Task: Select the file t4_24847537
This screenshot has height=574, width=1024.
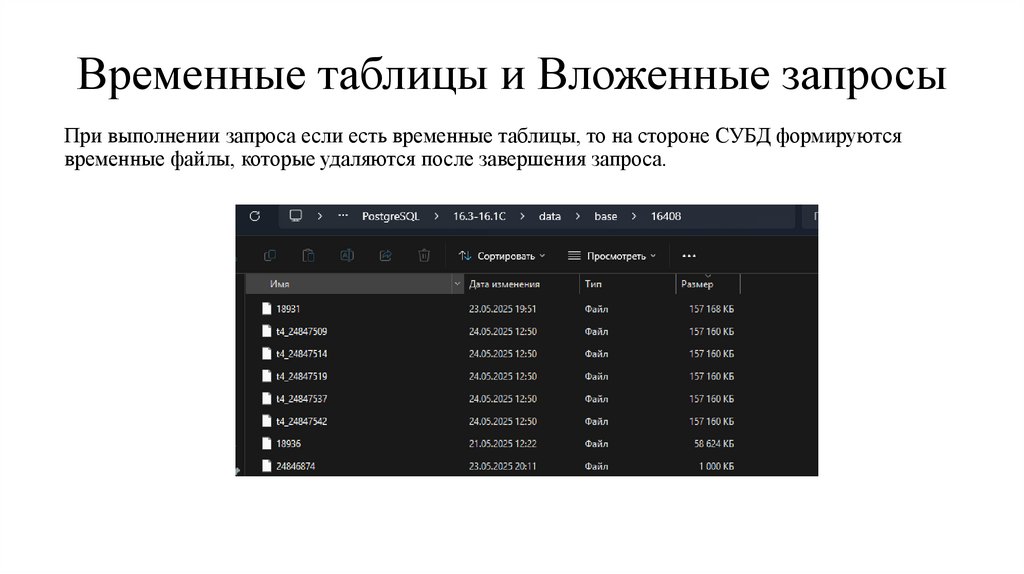Action: point(301,399)
